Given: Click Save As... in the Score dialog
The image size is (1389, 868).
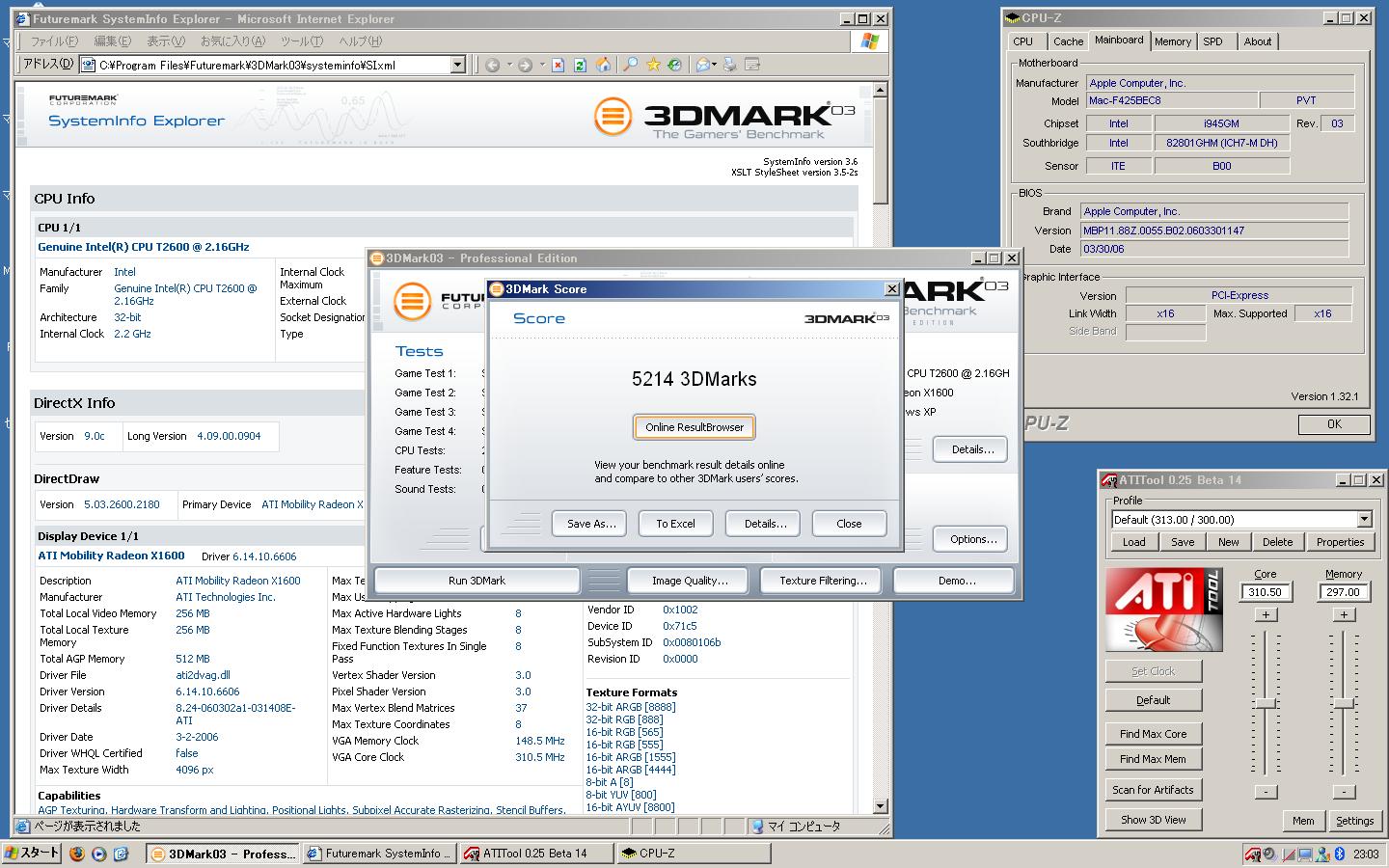Looking at the screenshot, I should click(x=590, y=524).
